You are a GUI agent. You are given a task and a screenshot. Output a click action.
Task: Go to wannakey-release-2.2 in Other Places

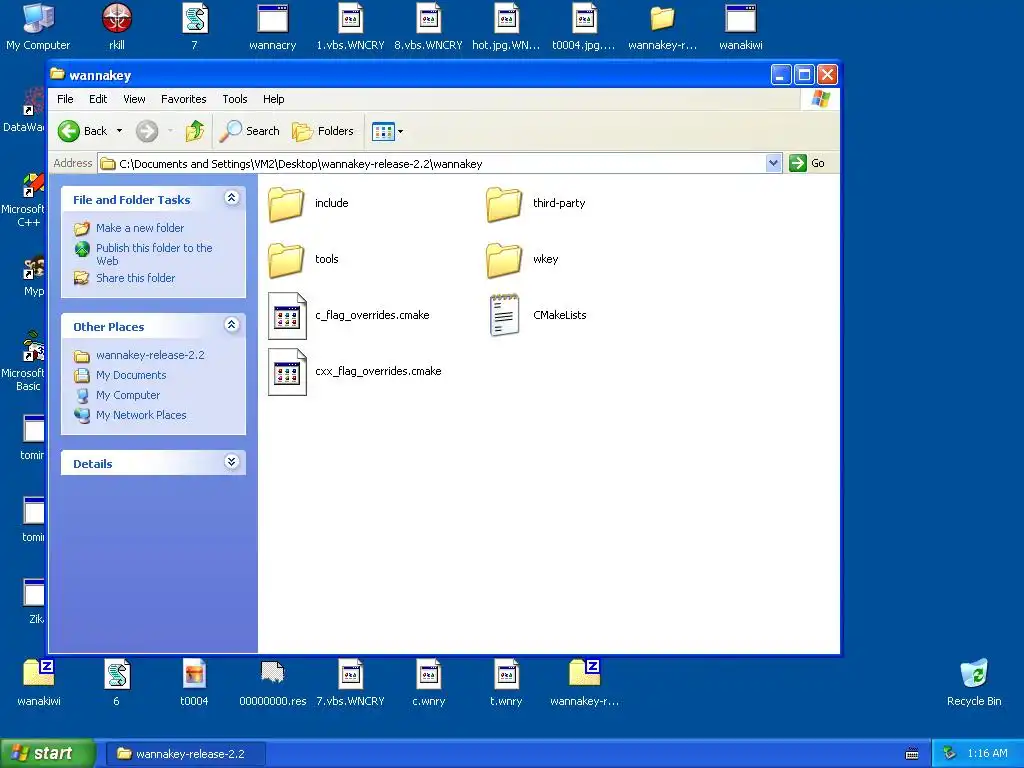pos(150,355)
